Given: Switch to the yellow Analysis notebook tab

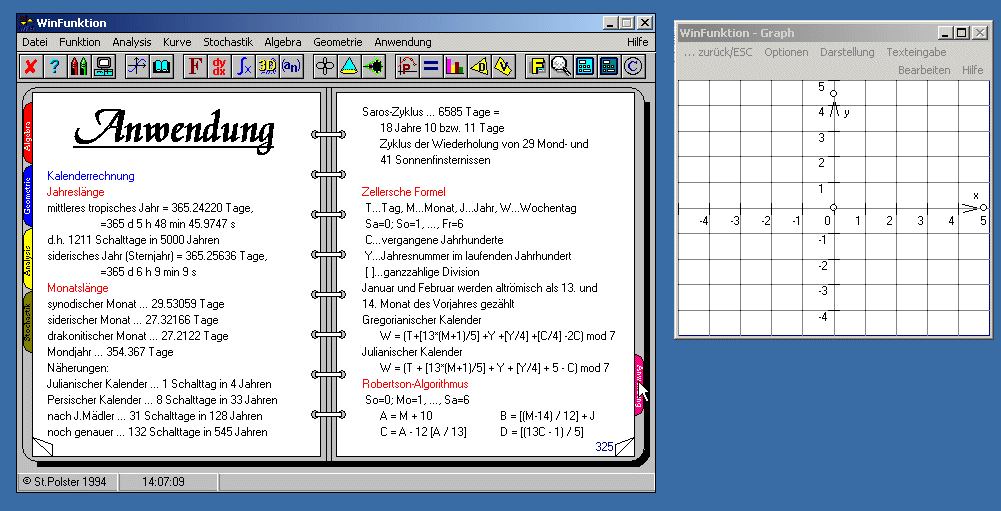Looking at the screenshot, I should tap(28, 258).
